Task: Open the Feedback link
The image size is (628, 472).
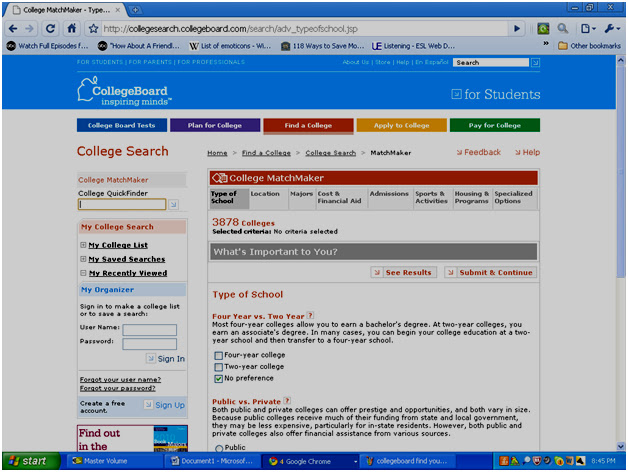Action: [479, 152]
